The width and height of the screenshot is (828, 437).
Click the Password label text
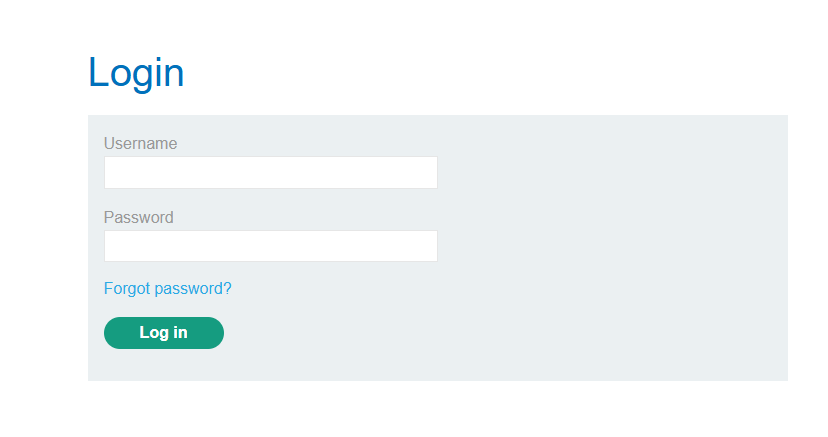click(138, 218)
